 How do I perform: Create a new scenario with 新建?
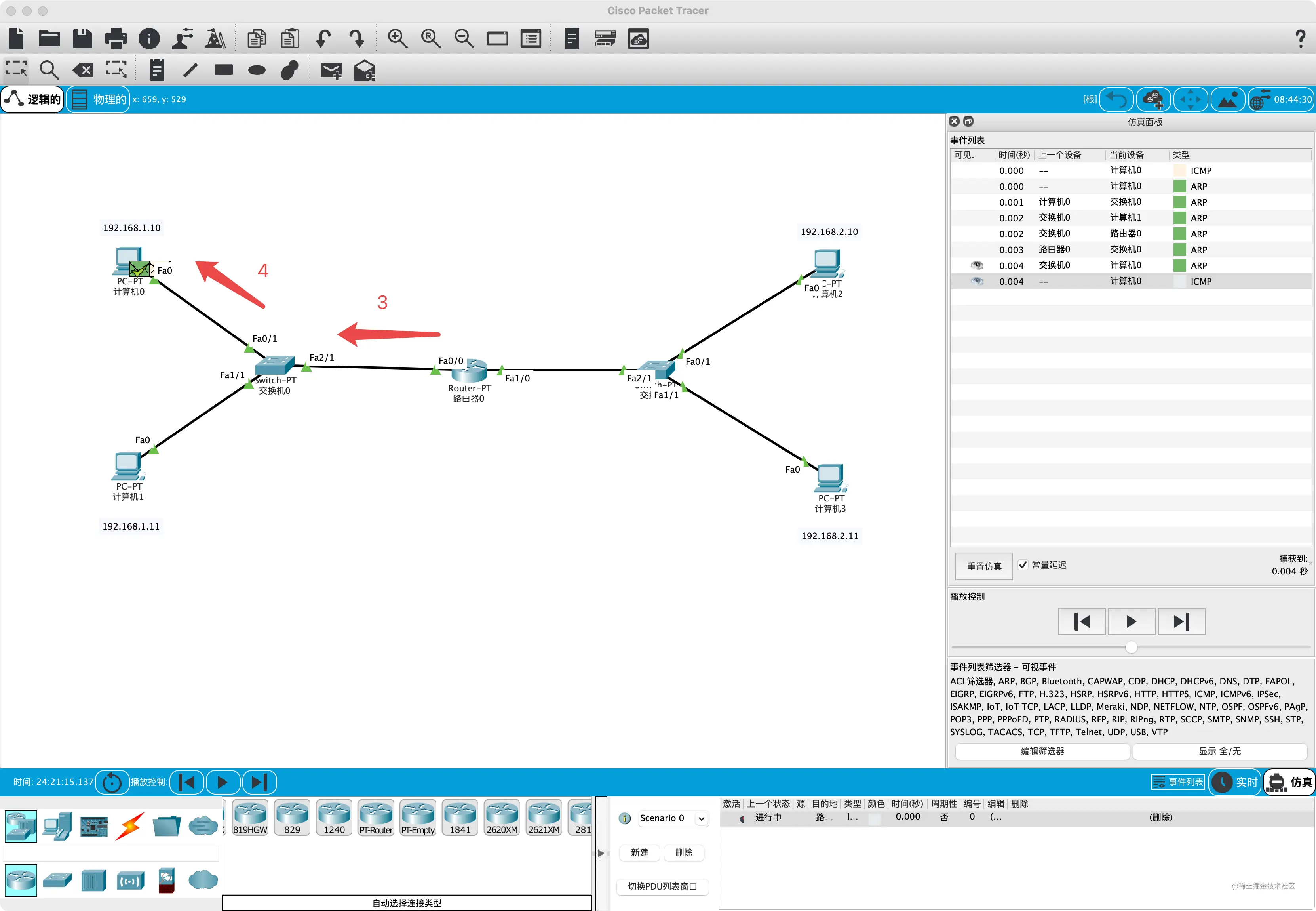(639, 852)
